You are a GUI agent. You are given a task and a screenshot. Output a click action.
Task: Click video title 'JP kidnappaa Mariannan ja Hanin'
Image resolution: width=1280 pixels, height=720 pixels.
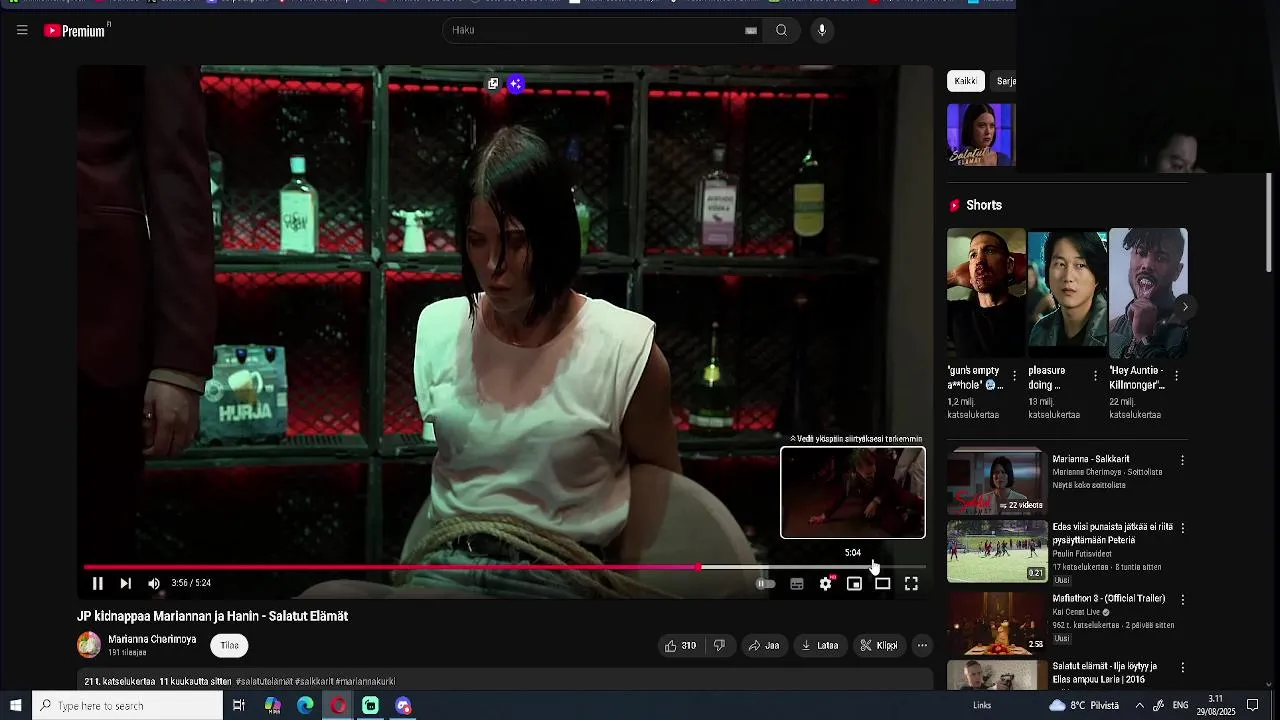[213, 616]
